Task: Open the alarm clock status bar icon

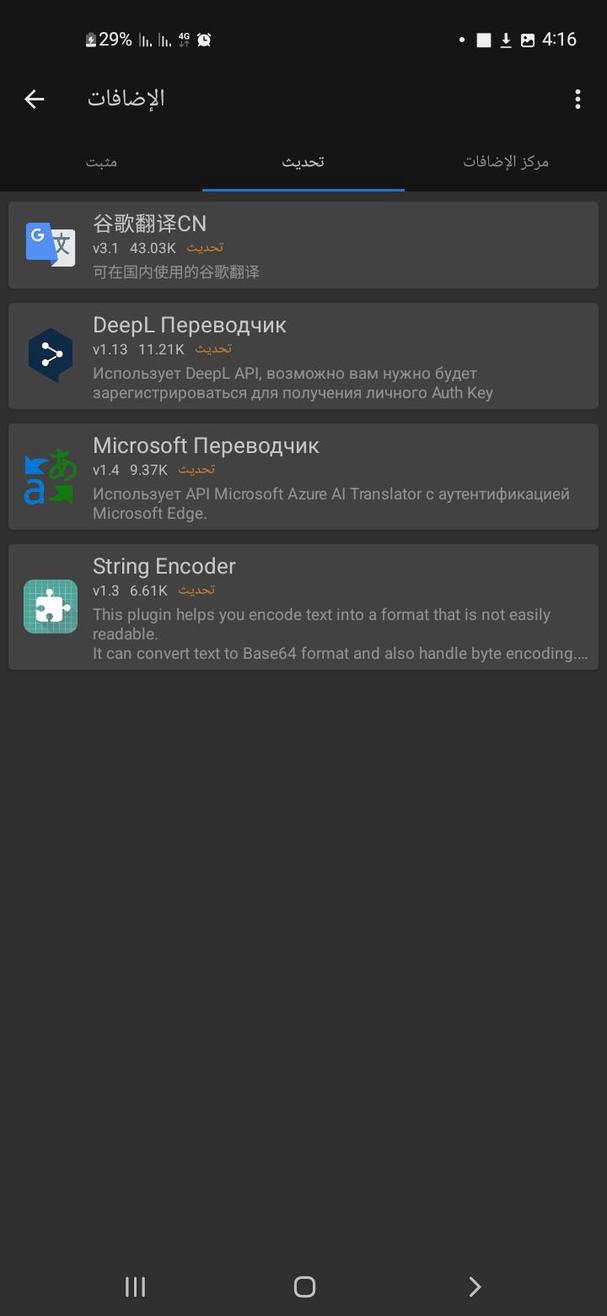Action: click(204, 39)
